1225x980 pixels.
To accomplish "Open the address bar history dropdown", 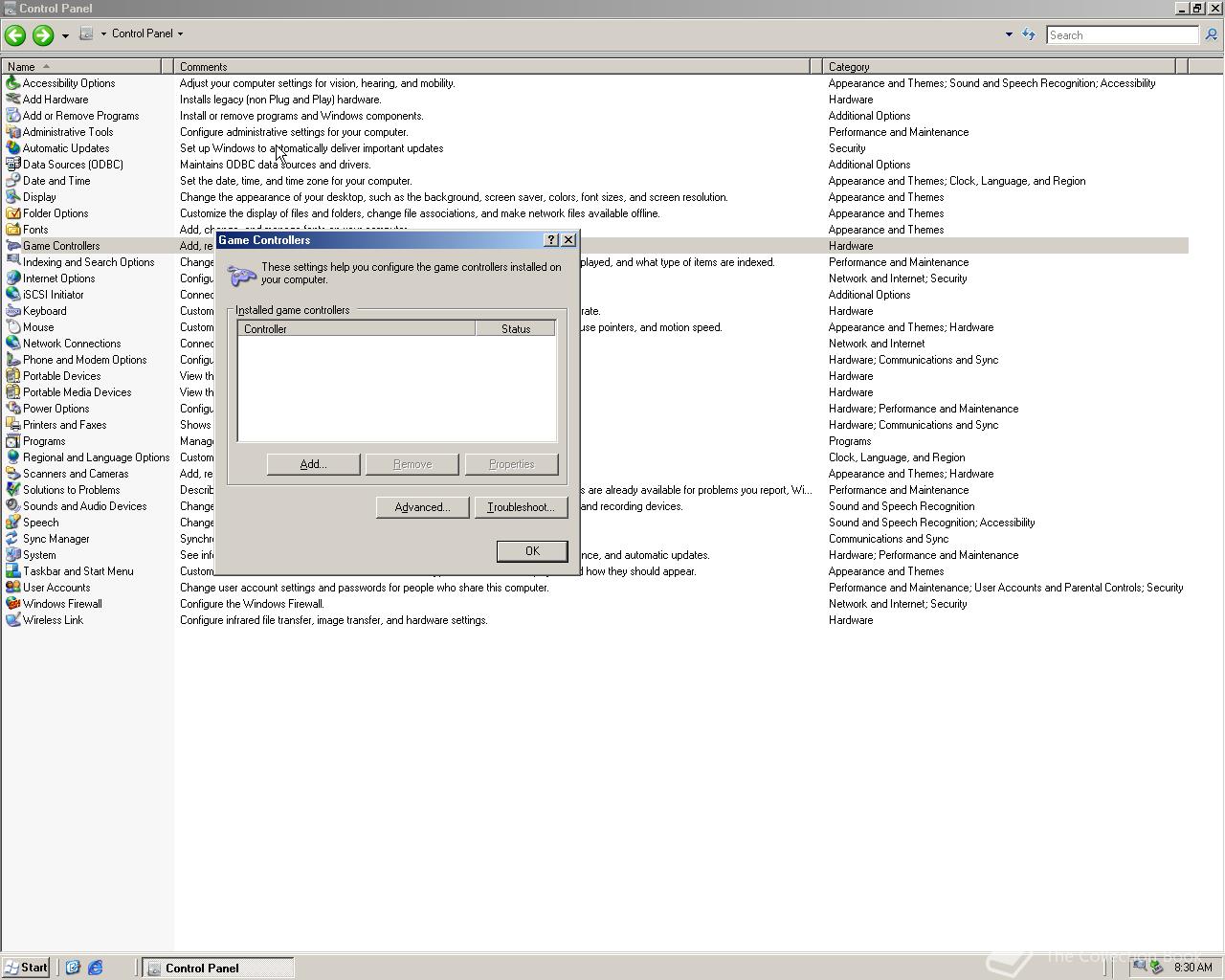I will pyautogui.click(x=1009, y=34).
